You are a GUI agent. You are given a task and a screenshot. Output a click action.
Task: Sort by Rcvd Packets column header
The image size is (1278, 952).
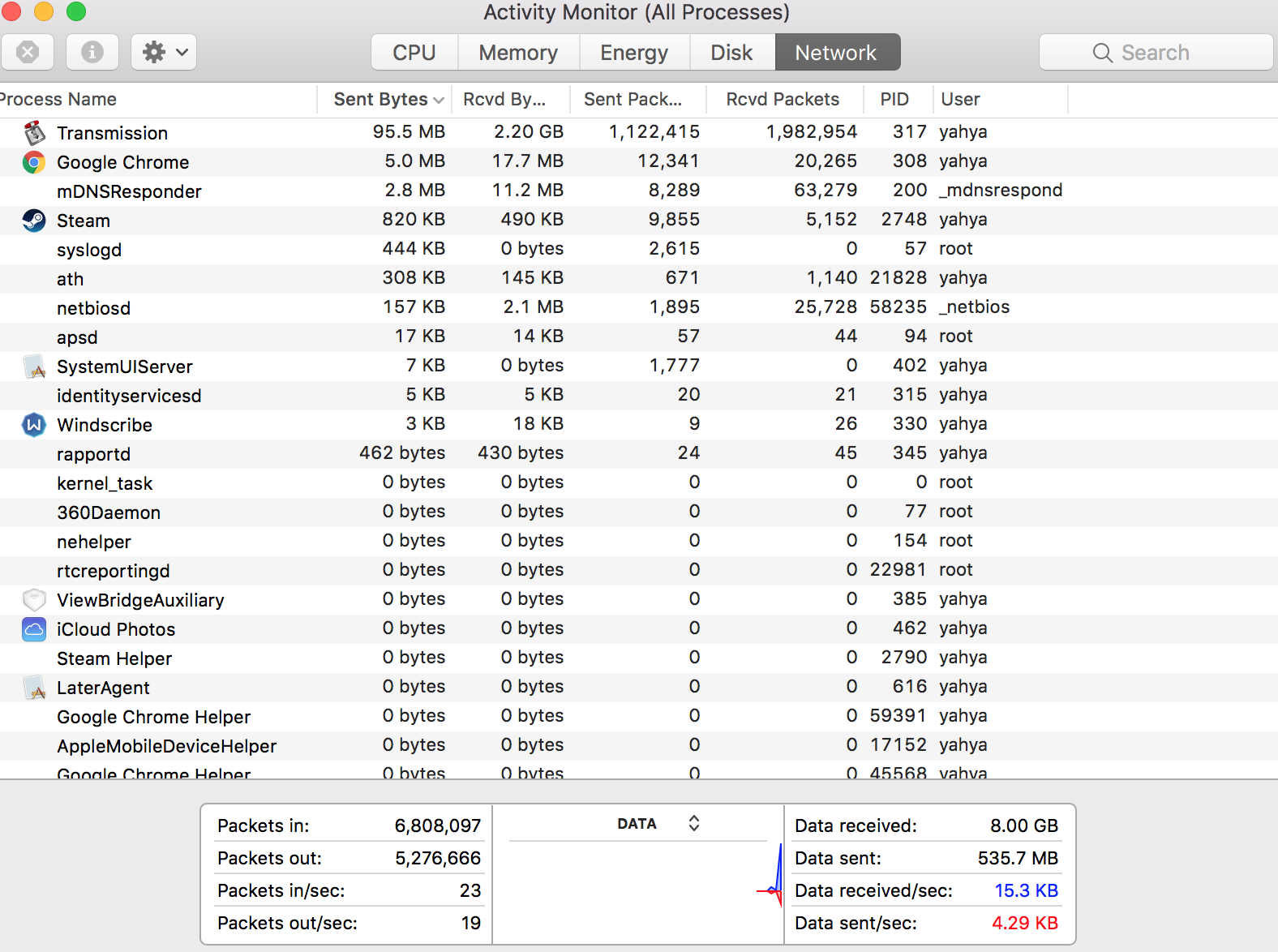point(785,99)
